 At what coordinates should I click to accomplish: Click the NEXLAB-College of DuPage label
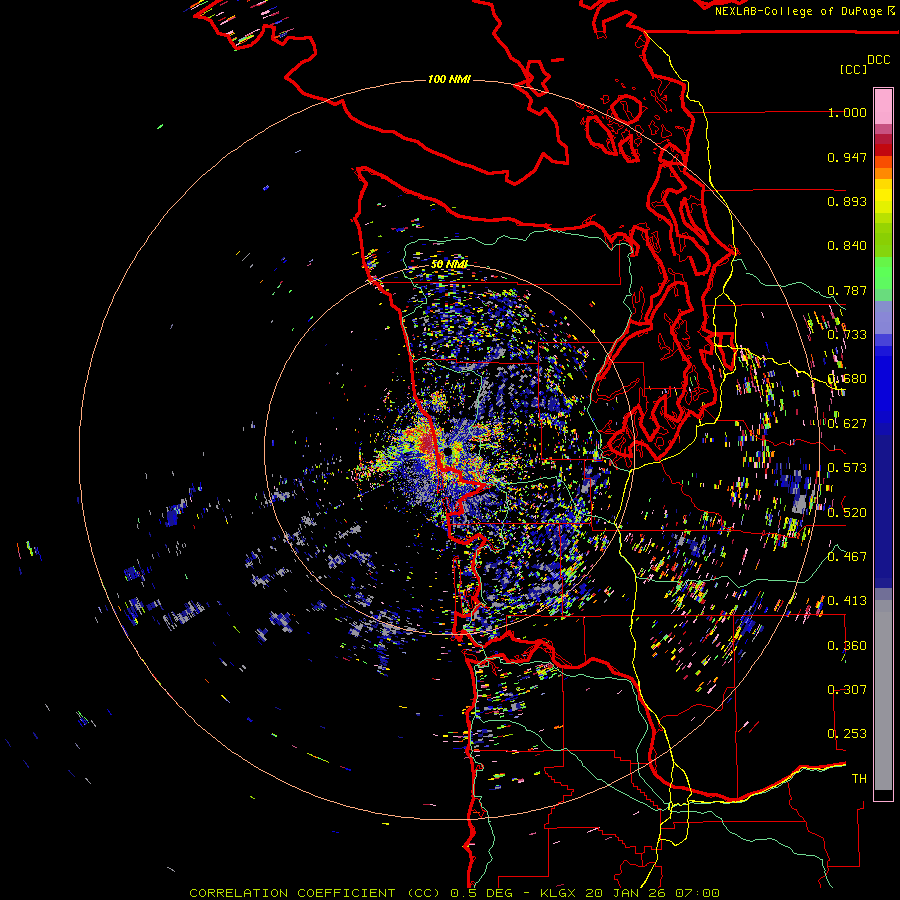click(x=804, y=11)
